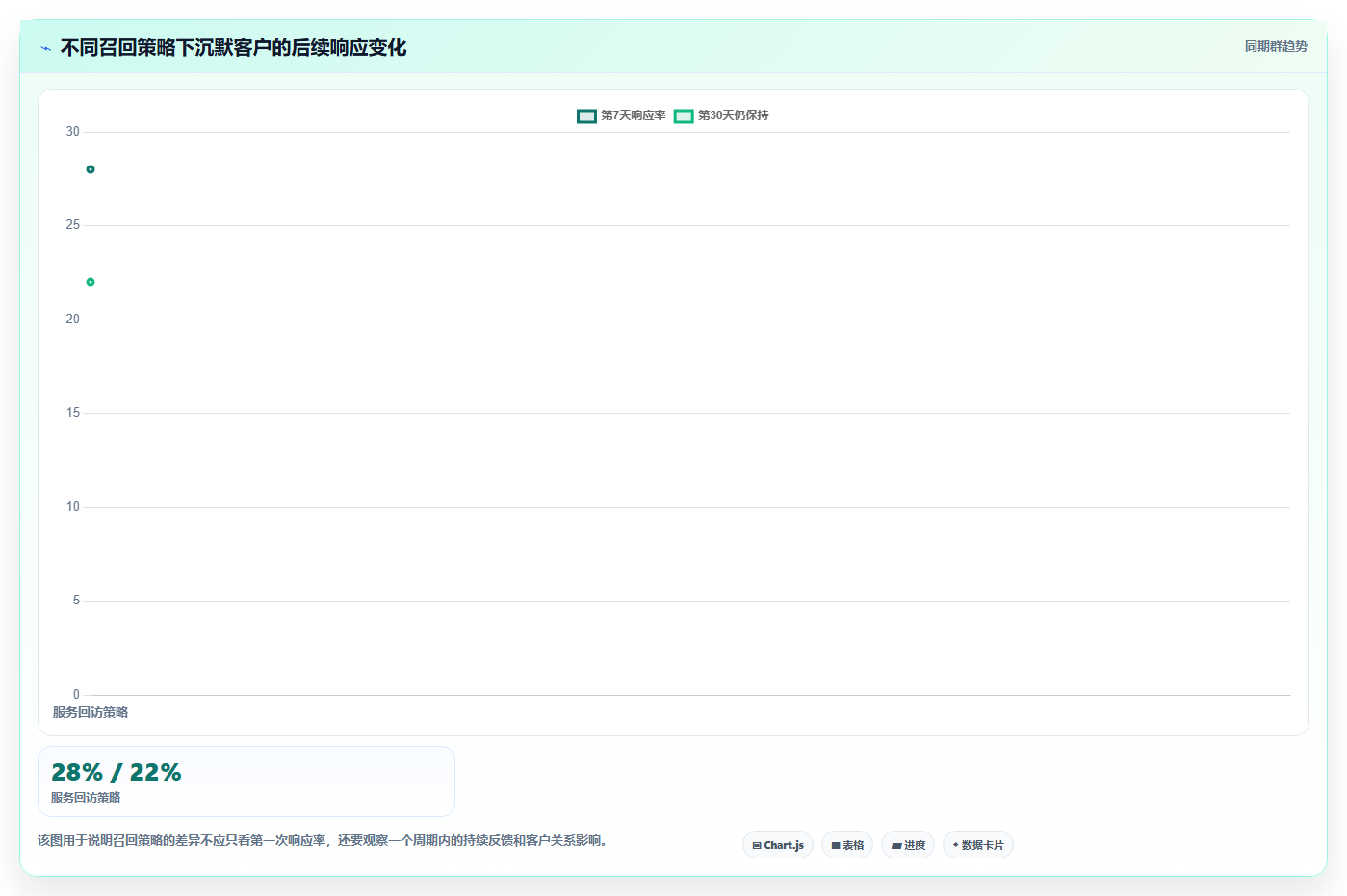Click the dark teal 第7天响应率 legend swatch

point(586,116)
